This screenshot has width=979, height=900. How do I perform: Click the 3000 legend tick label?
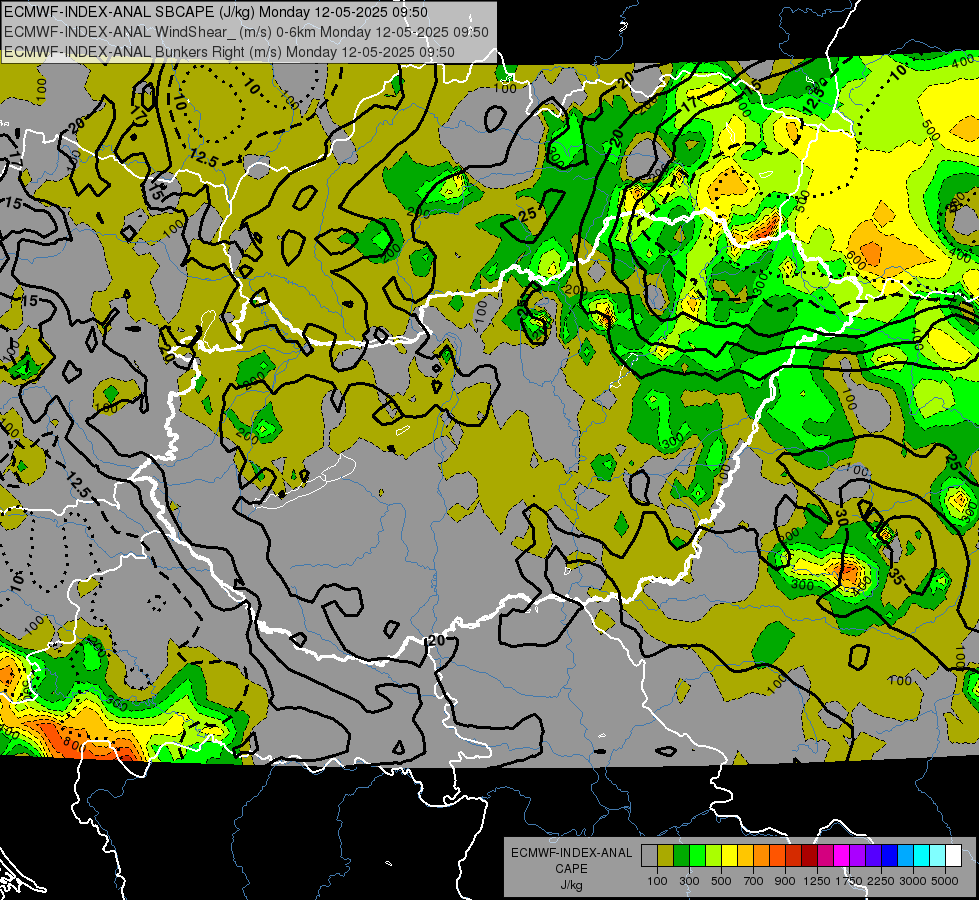point(913,881)
